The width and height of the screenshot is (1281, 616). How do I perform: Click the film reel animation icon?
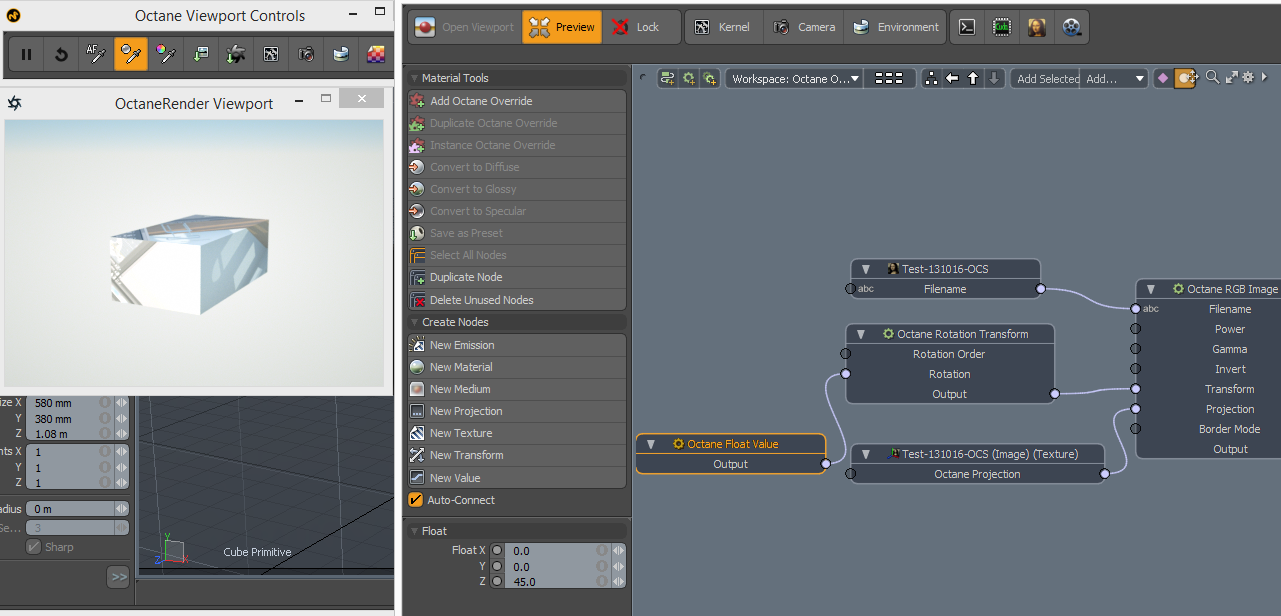(1072, 27)
